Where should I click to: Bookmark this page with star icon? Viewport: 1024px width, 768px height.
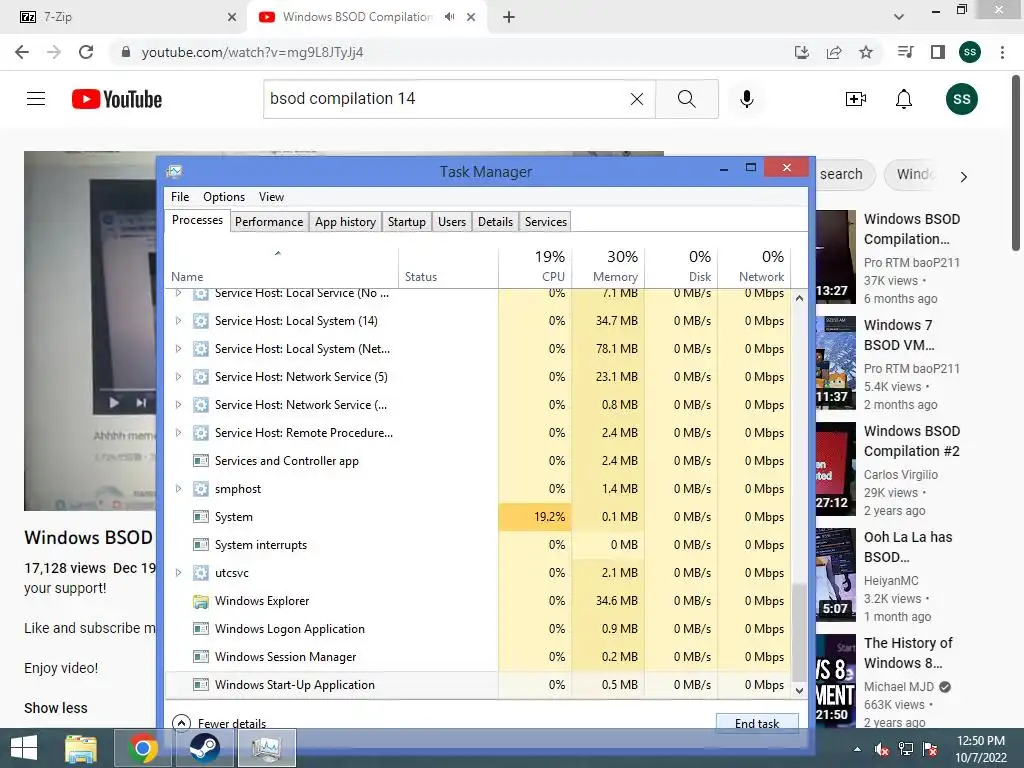coord(866,52)
